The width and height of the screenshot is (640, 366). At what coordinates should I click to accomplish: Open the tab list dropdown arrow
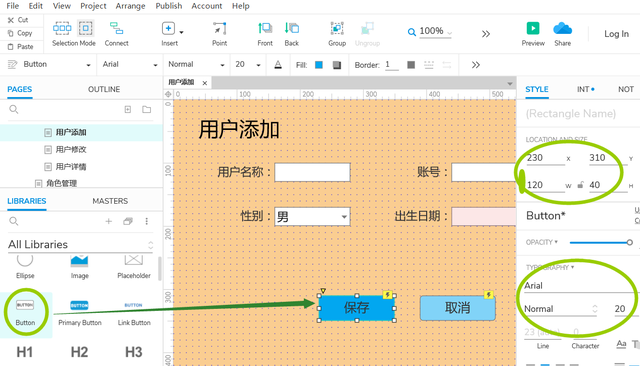(x=509, y=84)
